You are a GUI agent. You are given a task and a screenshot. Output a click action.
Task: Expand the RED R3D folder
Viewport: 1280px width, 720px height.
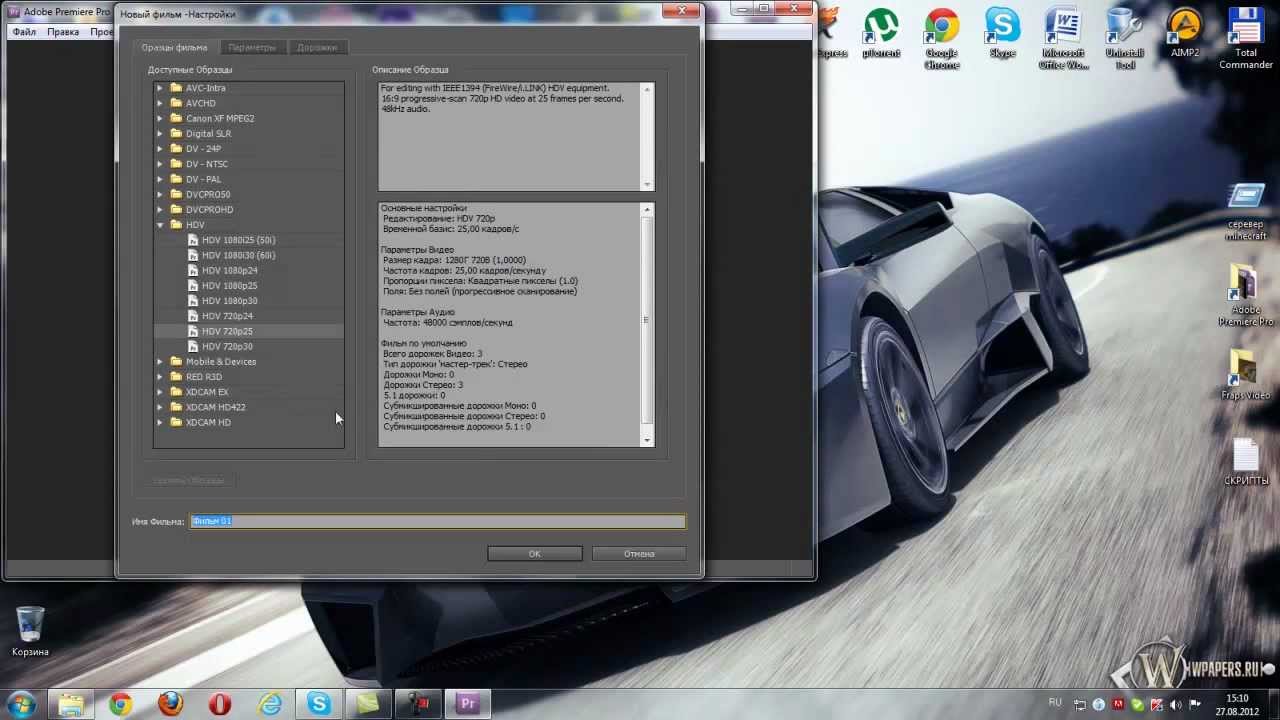[160, 377]
